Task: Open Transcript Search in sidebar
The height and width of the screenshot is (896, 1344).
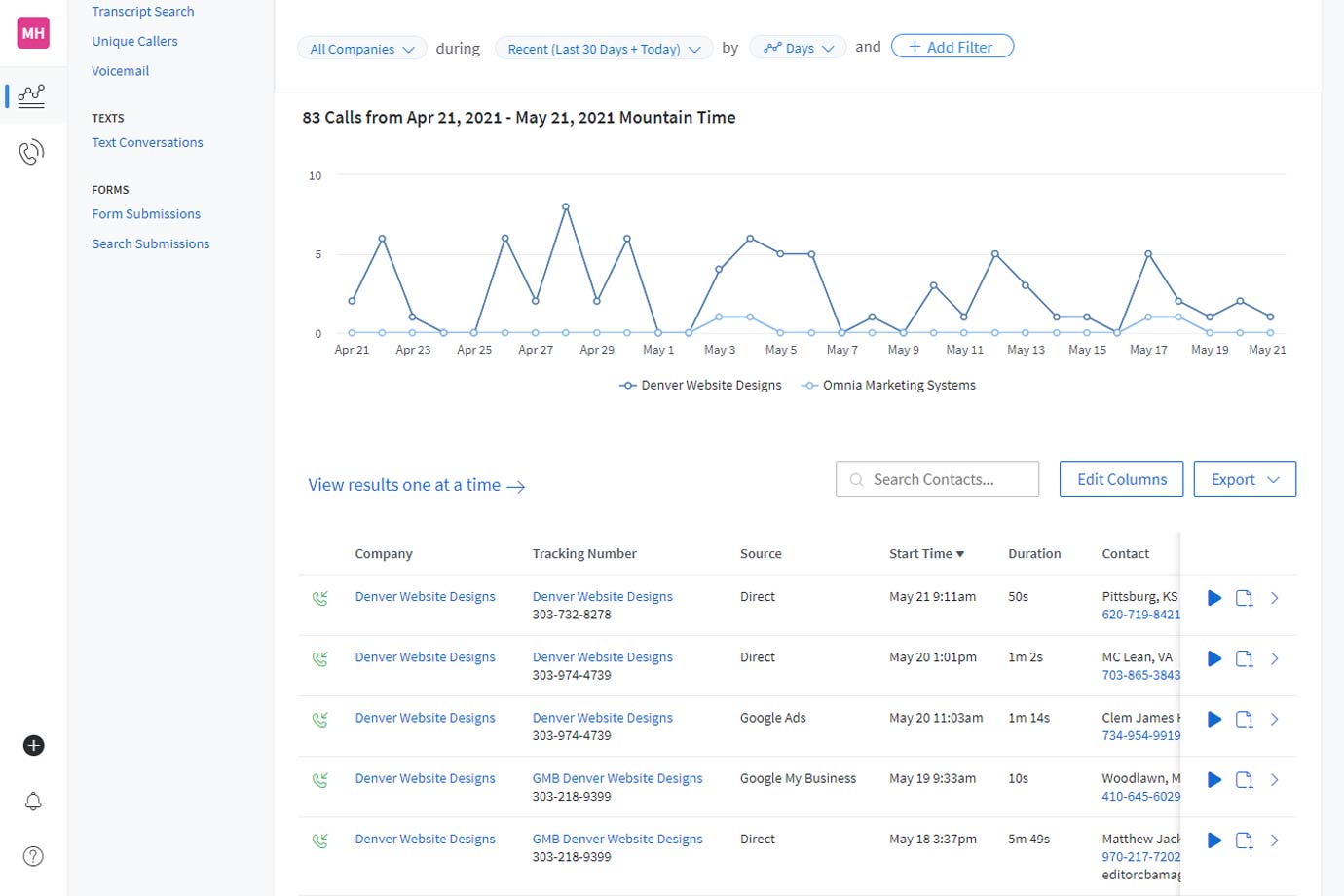Action: (143, 12)
